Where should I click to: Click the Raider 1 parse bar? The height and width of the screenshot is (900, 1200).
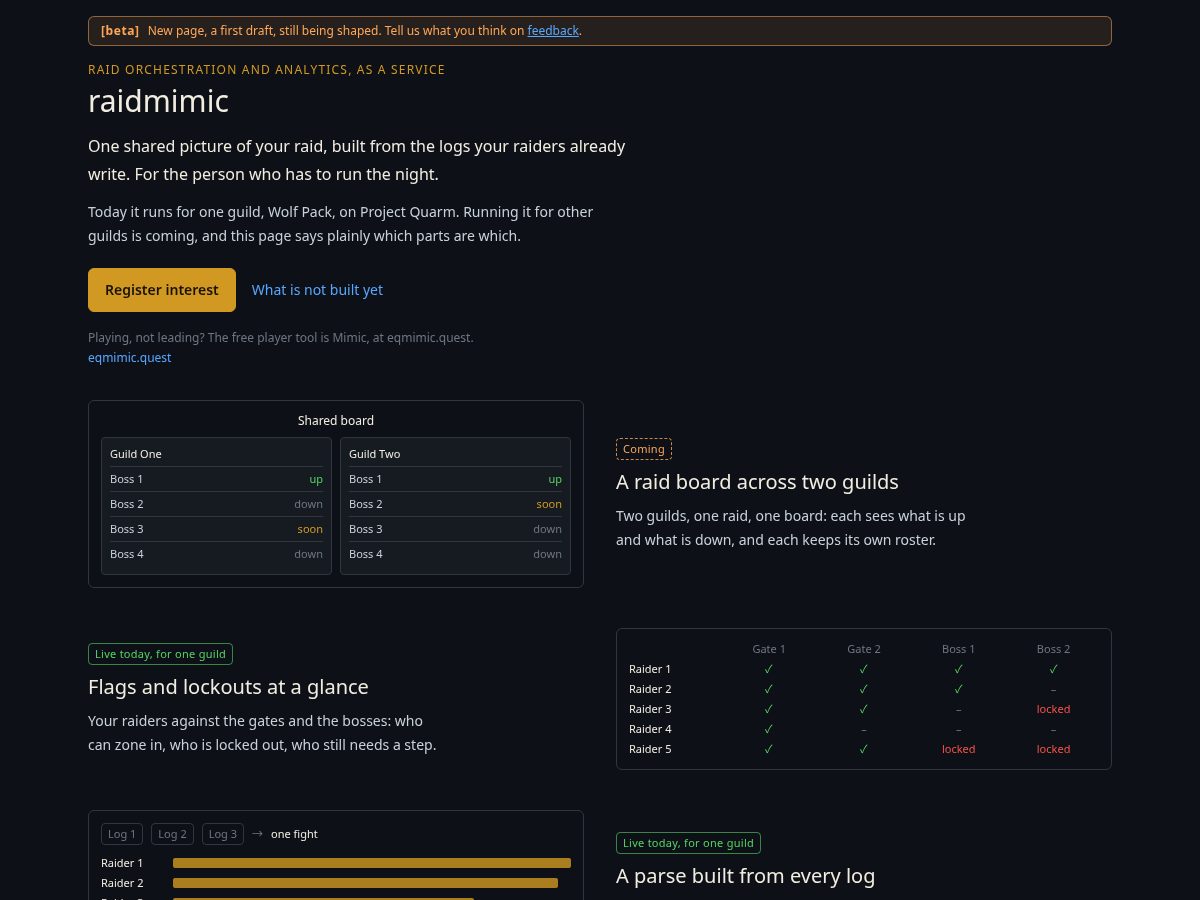point(372,863)
